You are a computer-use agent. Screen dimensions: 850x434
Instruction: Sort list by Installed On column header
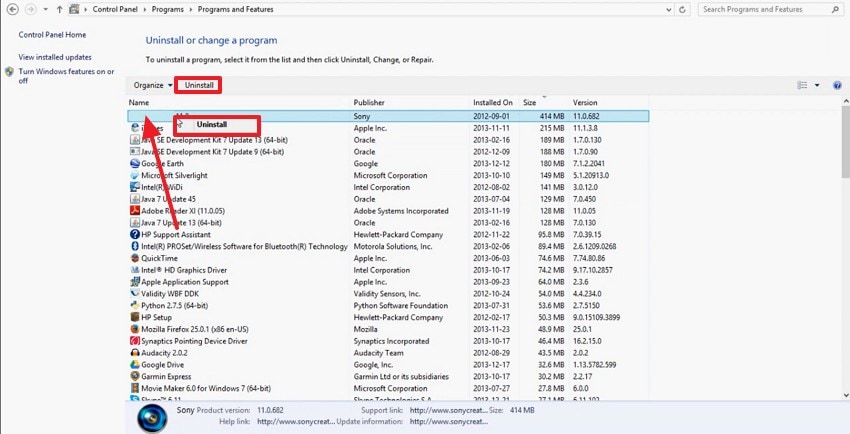coord(494,102)
